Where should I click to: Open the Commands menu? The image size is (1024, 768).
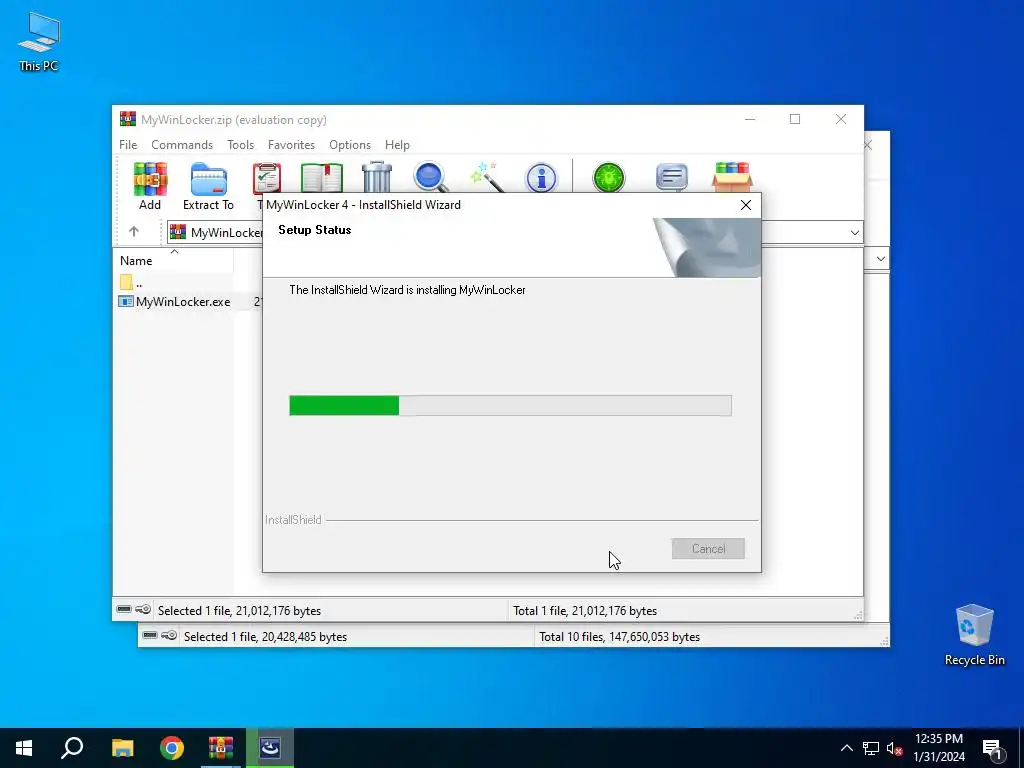click(182, 145)
